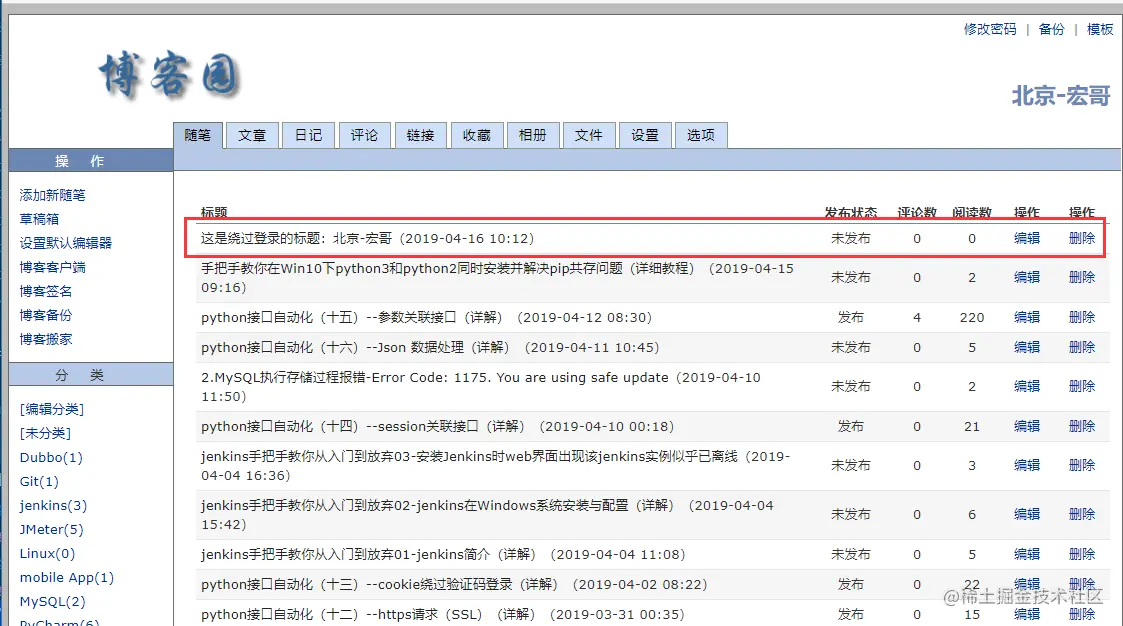Image resolution: width=1123 pixels, height=626 pixels.
Task: Open 博客客户端 link
Action: (52, 267)
